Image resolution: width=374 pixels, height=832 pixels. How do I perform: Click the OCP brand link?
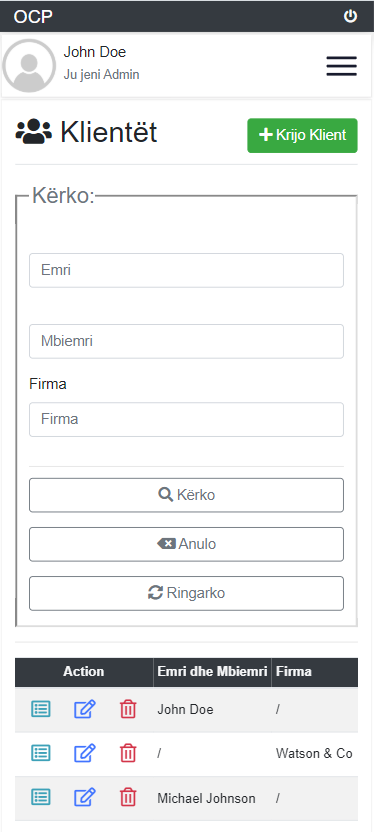pos(33,17)
